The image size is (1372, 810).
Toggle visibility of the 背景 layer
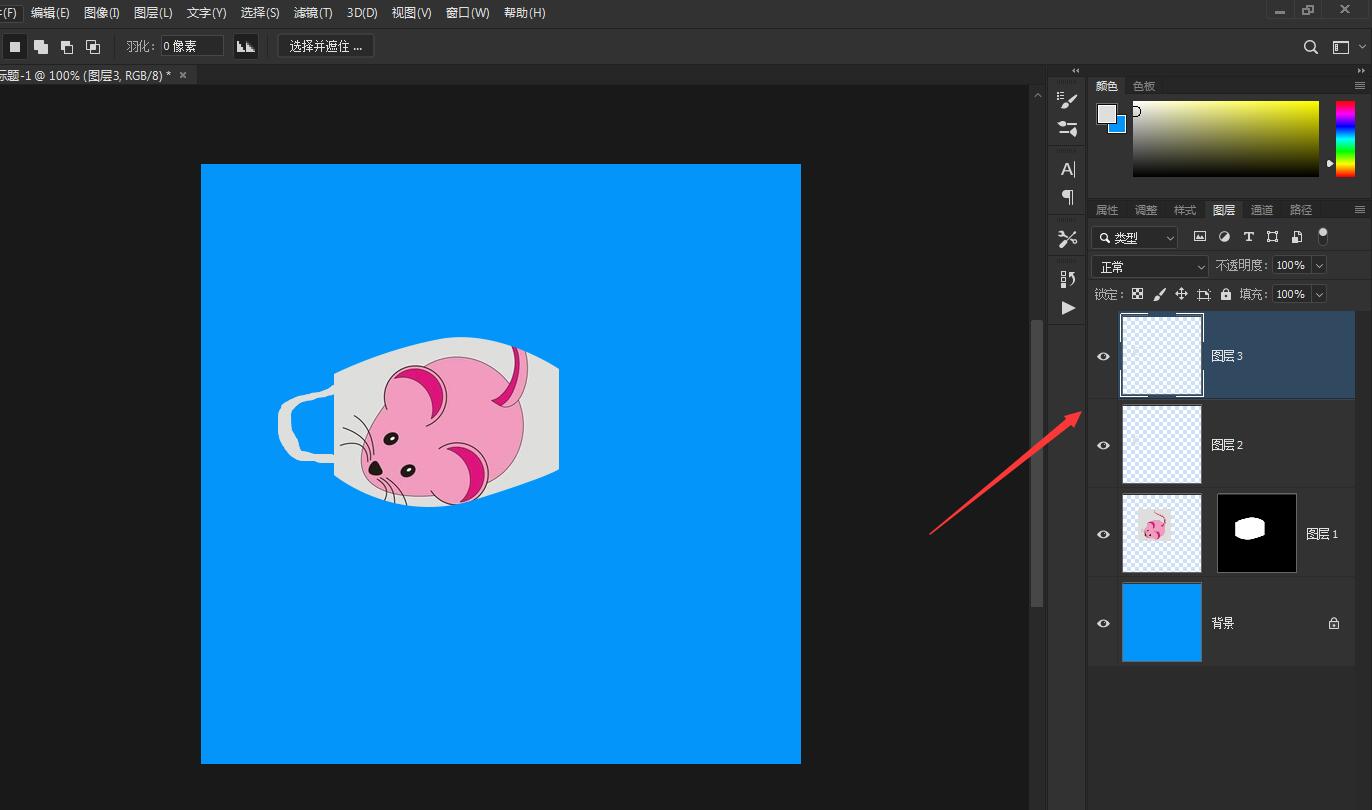click(x=1103, y=623)
